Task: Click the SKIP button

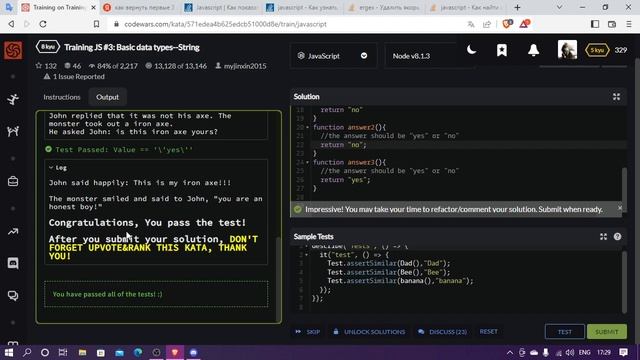Action: (x=308, y=332)
